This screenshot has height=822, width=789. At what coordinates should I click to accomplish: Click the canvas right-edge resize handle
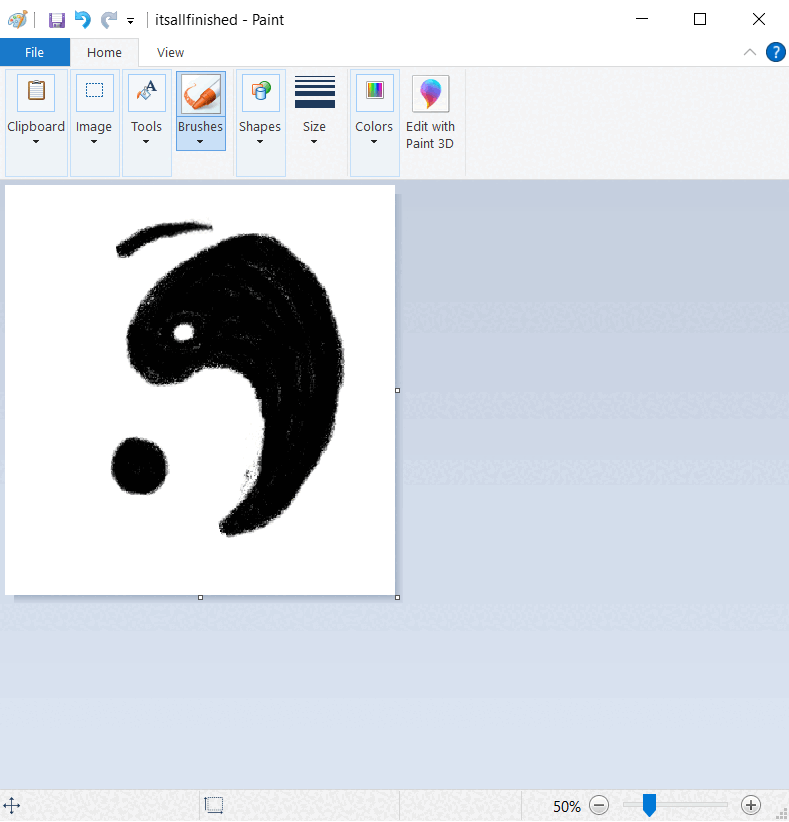(x=397, y=391)
